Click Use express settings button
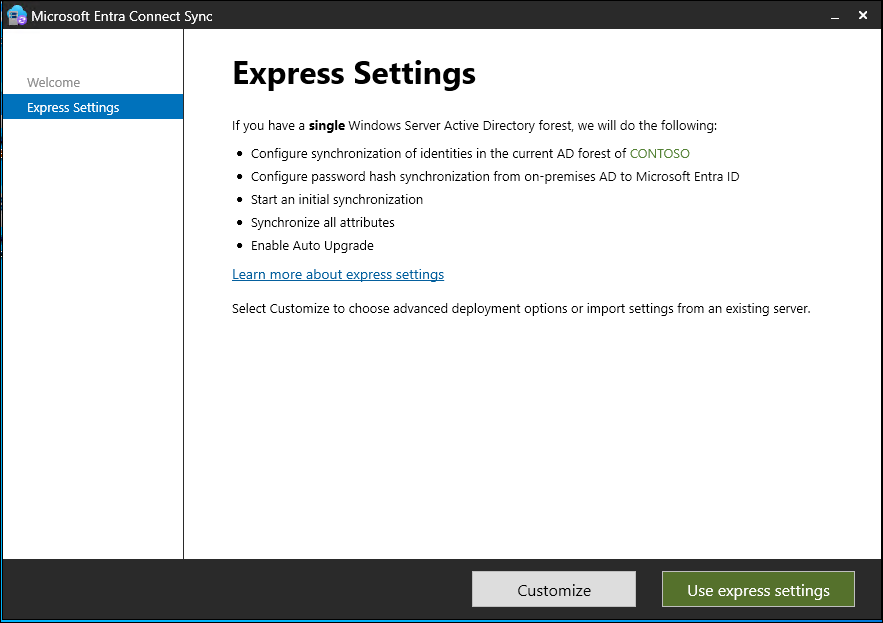This screenshot has height=623, width=883. (x=758, y=590)
